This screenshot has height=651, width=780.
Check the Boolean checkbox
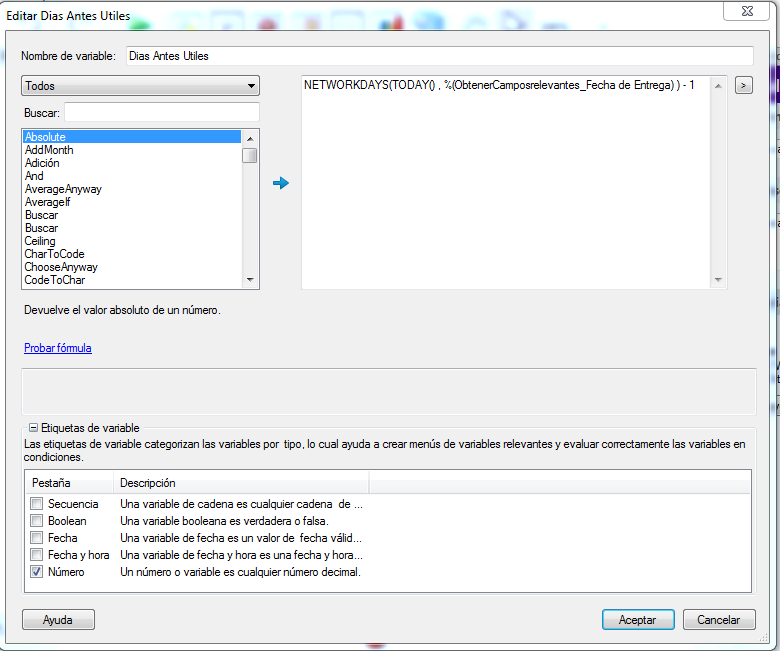36,521
